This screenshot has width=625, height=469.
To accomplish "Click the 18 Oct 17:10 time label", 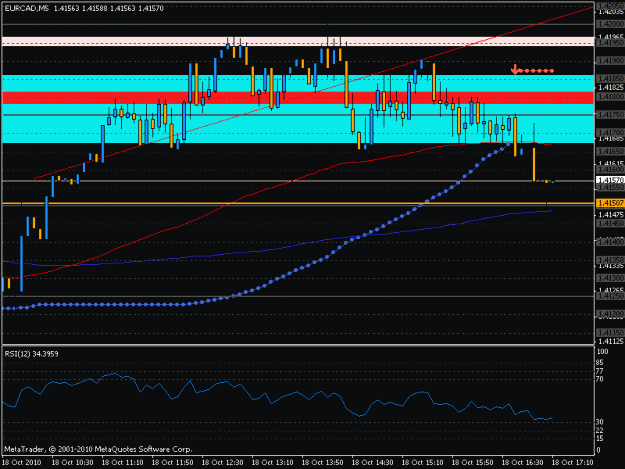I will coord(572,463).
